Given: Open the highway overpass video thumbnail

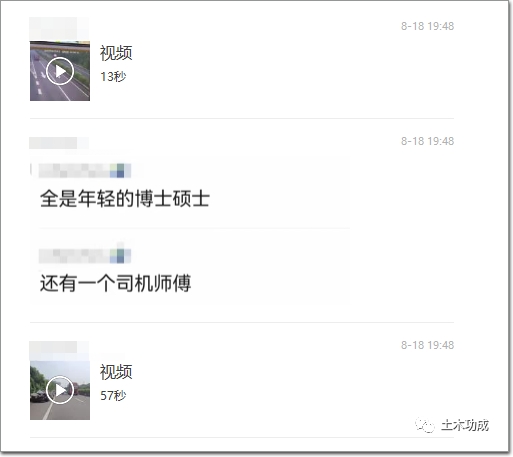Looking at the screenshot, I should point(60,71).
